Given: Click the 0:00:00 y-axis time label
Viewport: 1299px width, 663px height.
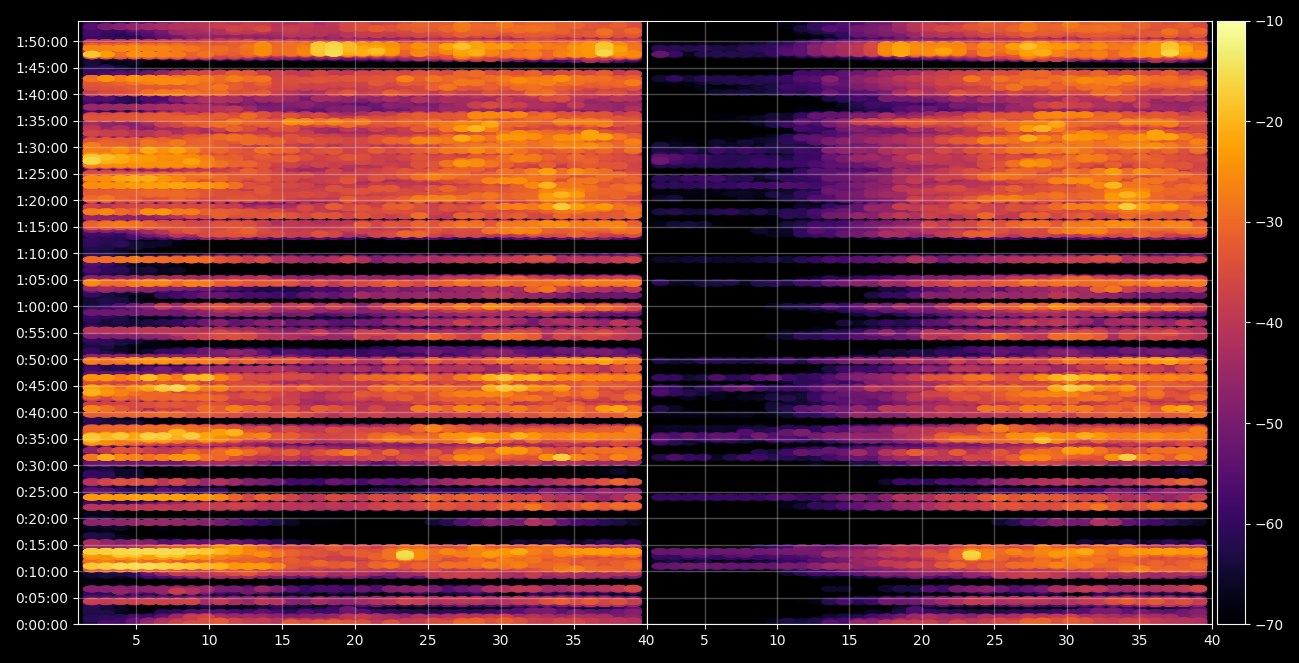Looking at the screenshot, I should coord(43,625).
